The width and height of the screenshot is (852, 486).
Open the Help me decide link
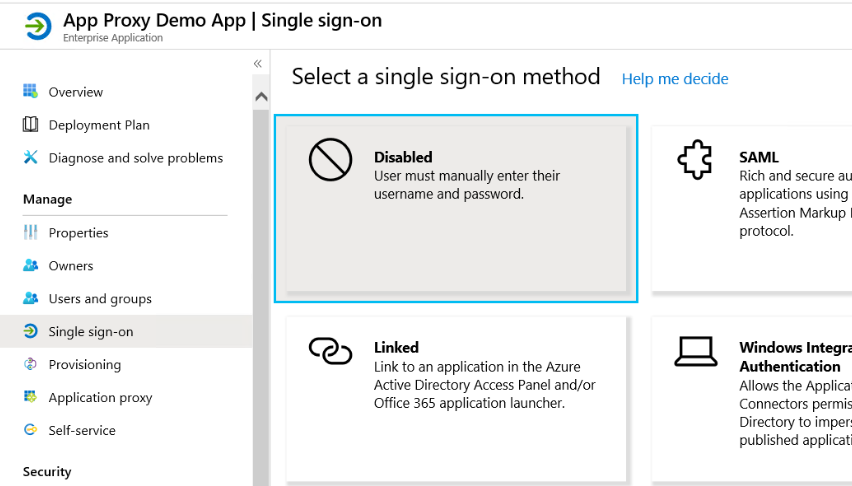click(x=675, y=79)
